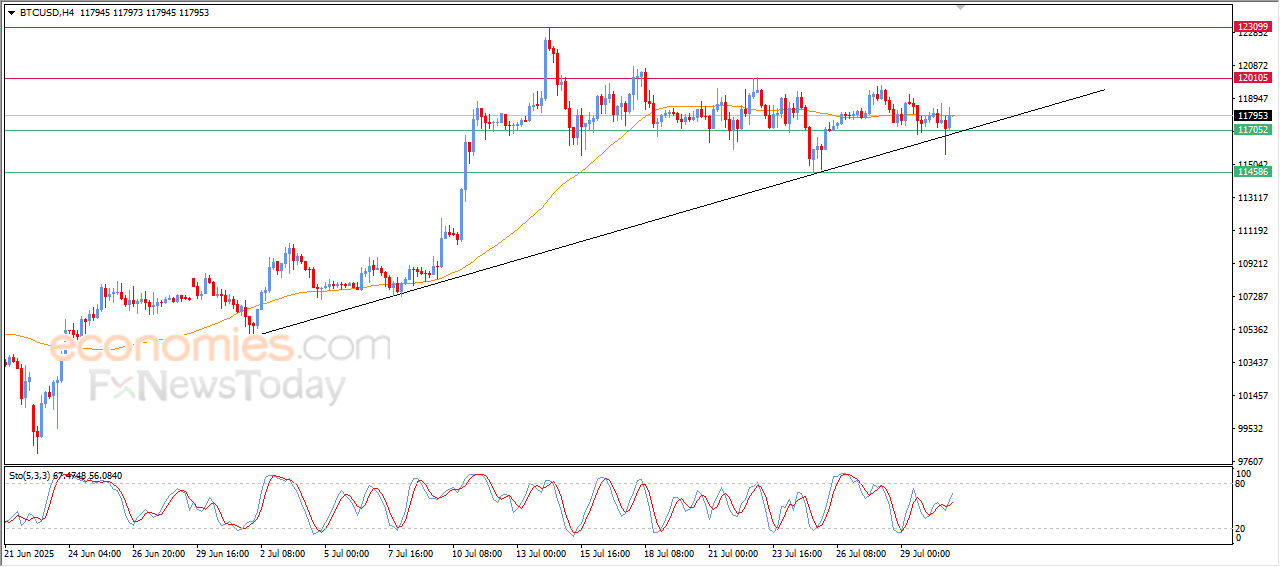Select the grey chart shift triangle marker
1280x567 pixels.
[961, 7]
